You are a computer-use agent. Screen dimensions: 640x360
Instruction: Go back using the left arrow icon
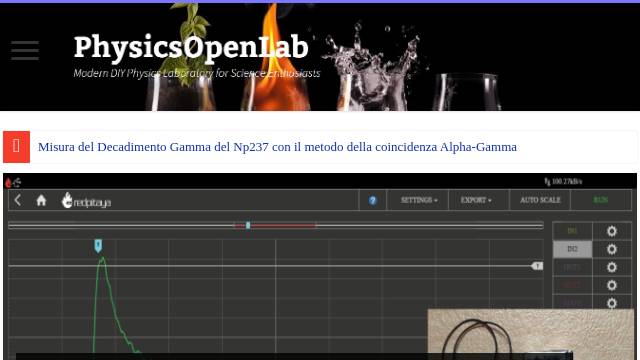(x=18, y=200)
